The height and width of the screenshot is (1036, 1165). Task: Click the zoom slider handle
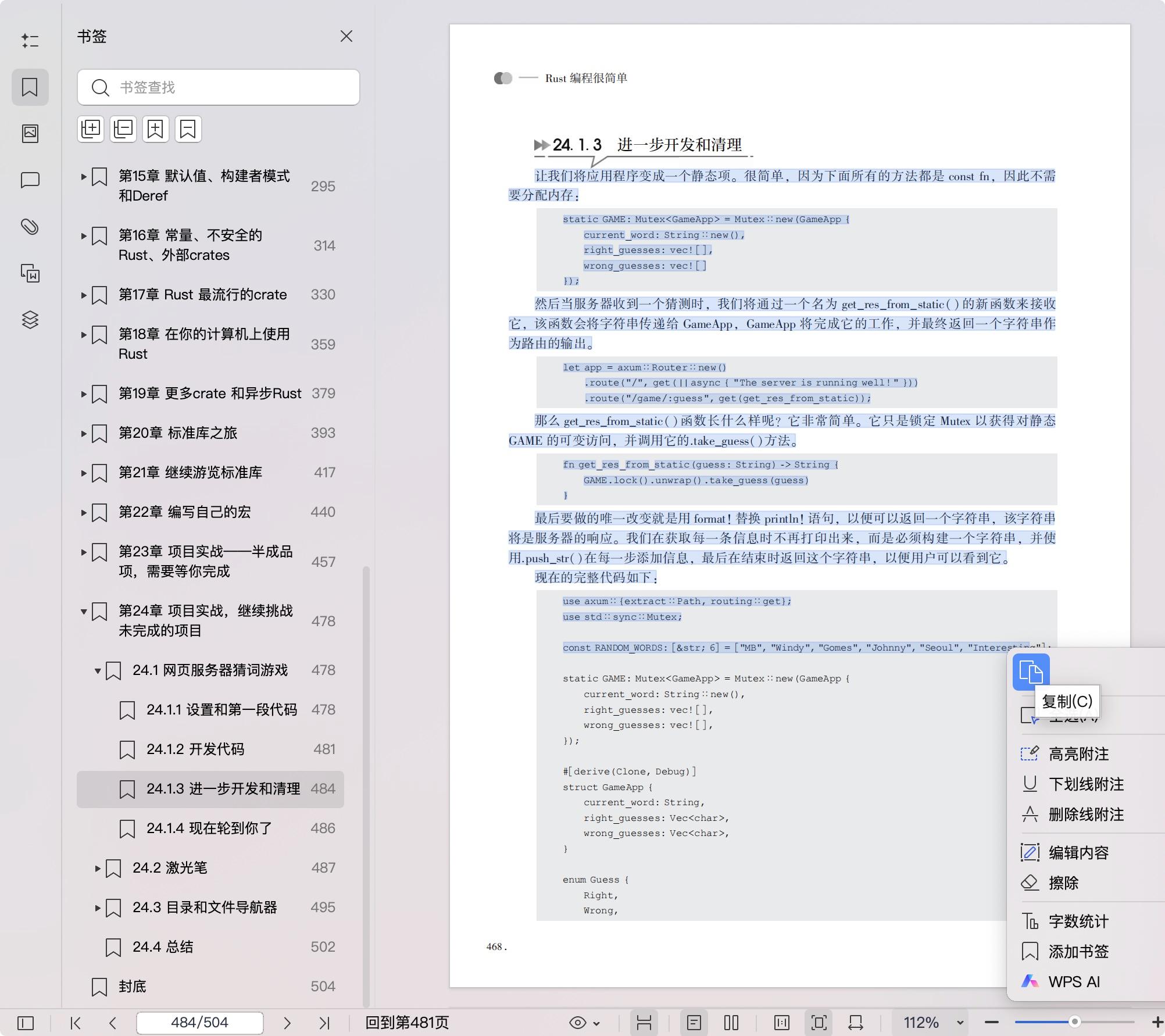point(1074,1021)
